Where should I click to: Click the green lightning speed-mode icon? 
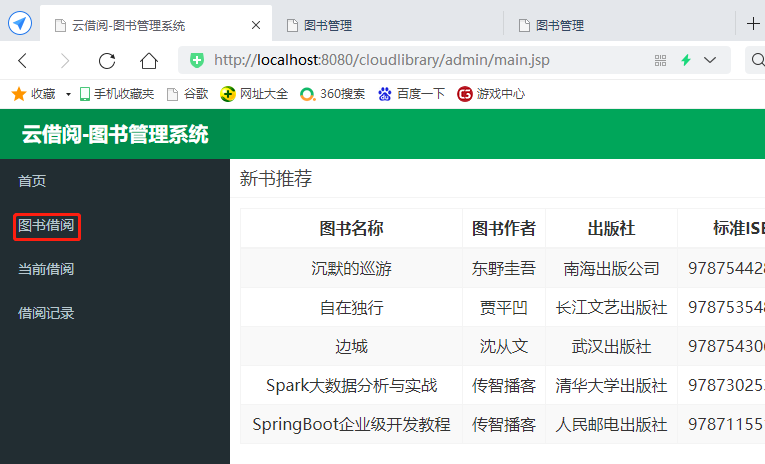(x=686, y=60)
